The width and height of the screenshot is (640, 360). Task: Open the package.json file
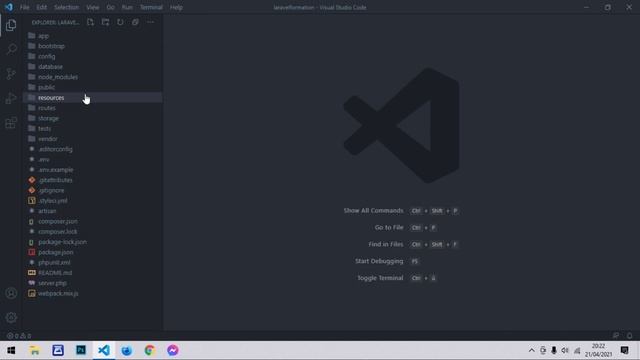(93, 252)
